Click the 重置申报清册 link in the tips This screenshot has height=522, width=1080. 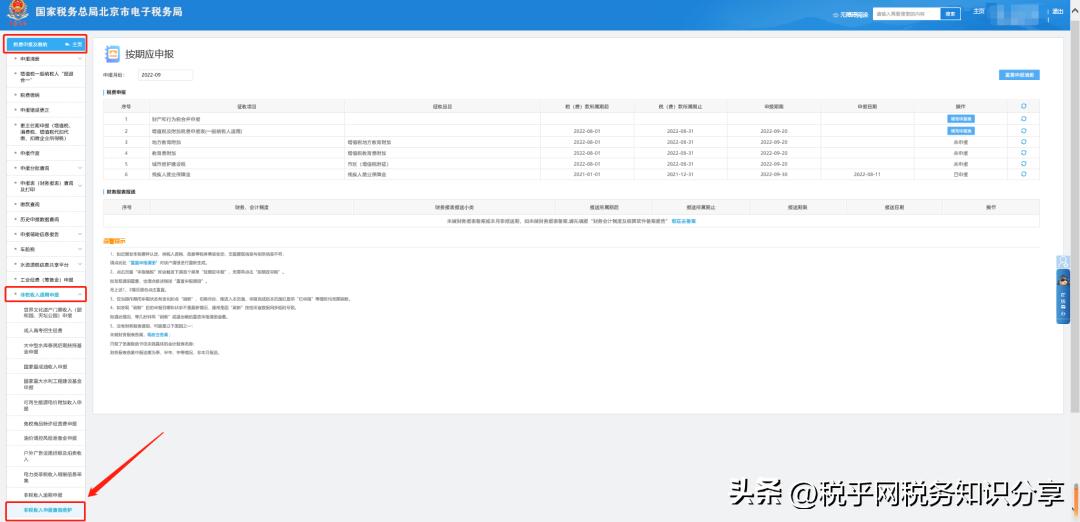tap(143, 264)
